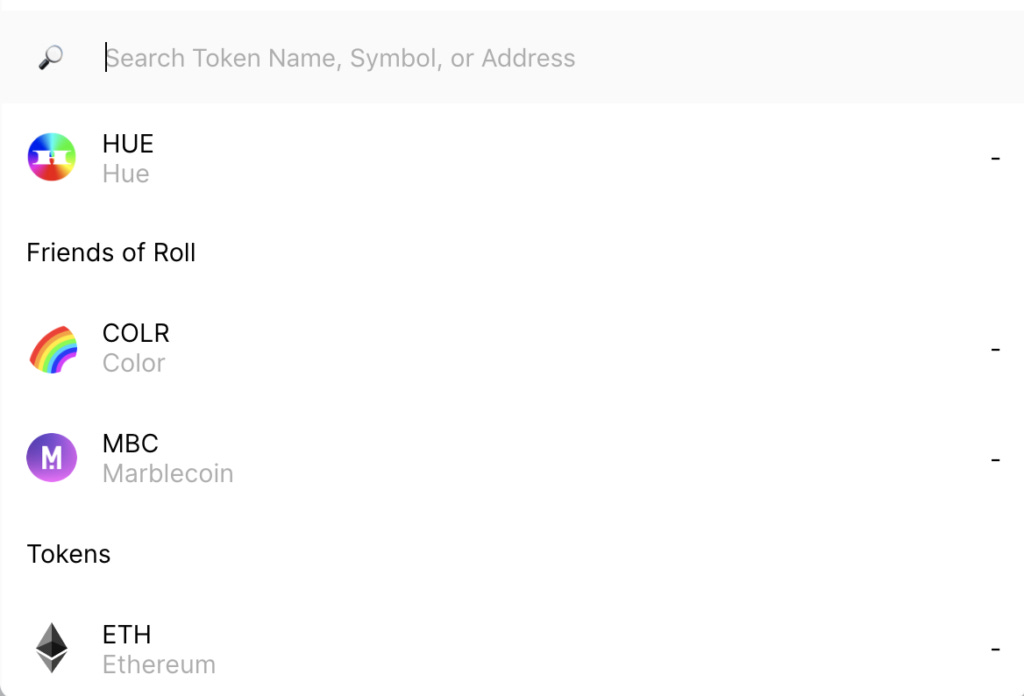The width and height of the screenshot is (1024, 696).
Task: Click the Ethereum name subtitle
Action: (x=158, y=664)
